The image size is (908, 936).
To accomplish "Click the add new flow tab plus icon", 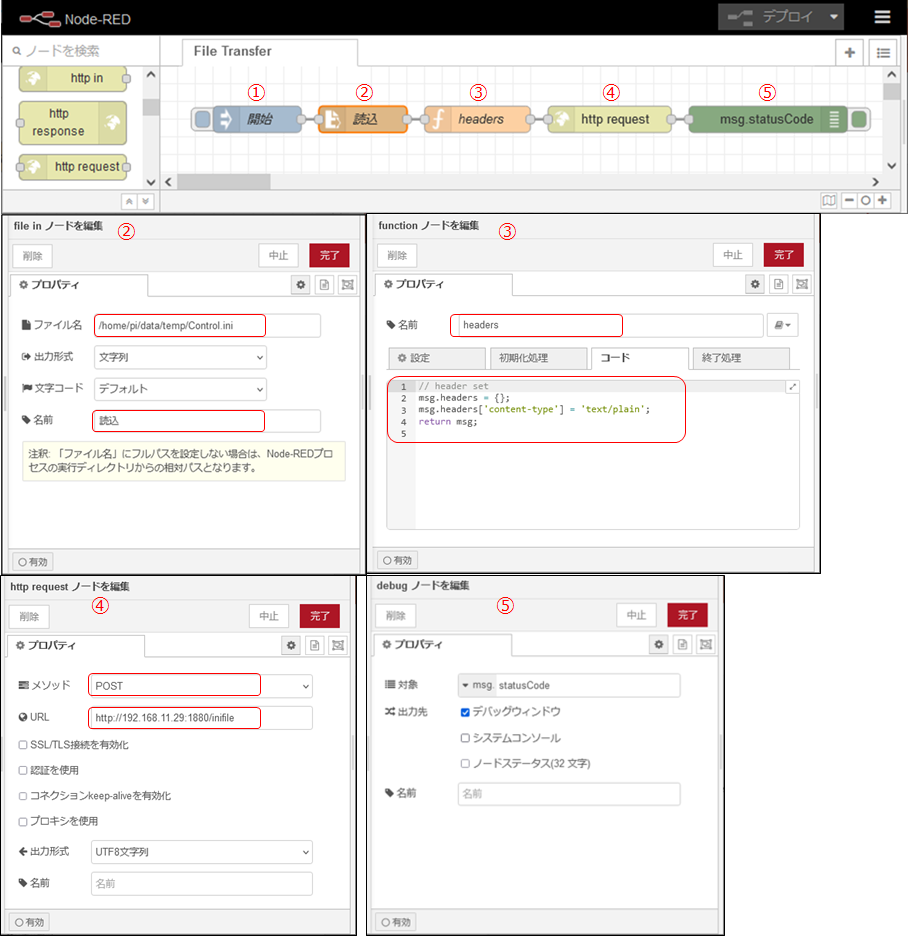I will point(849,53).
